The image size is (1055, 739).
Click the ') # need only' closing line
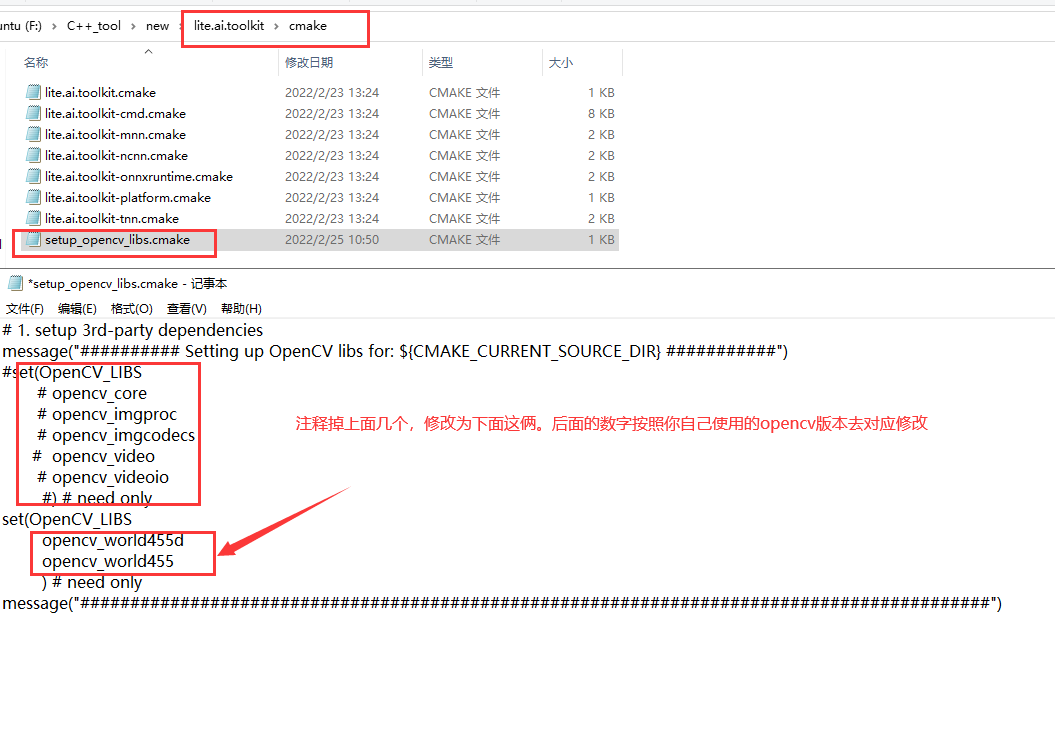[92, 582]
